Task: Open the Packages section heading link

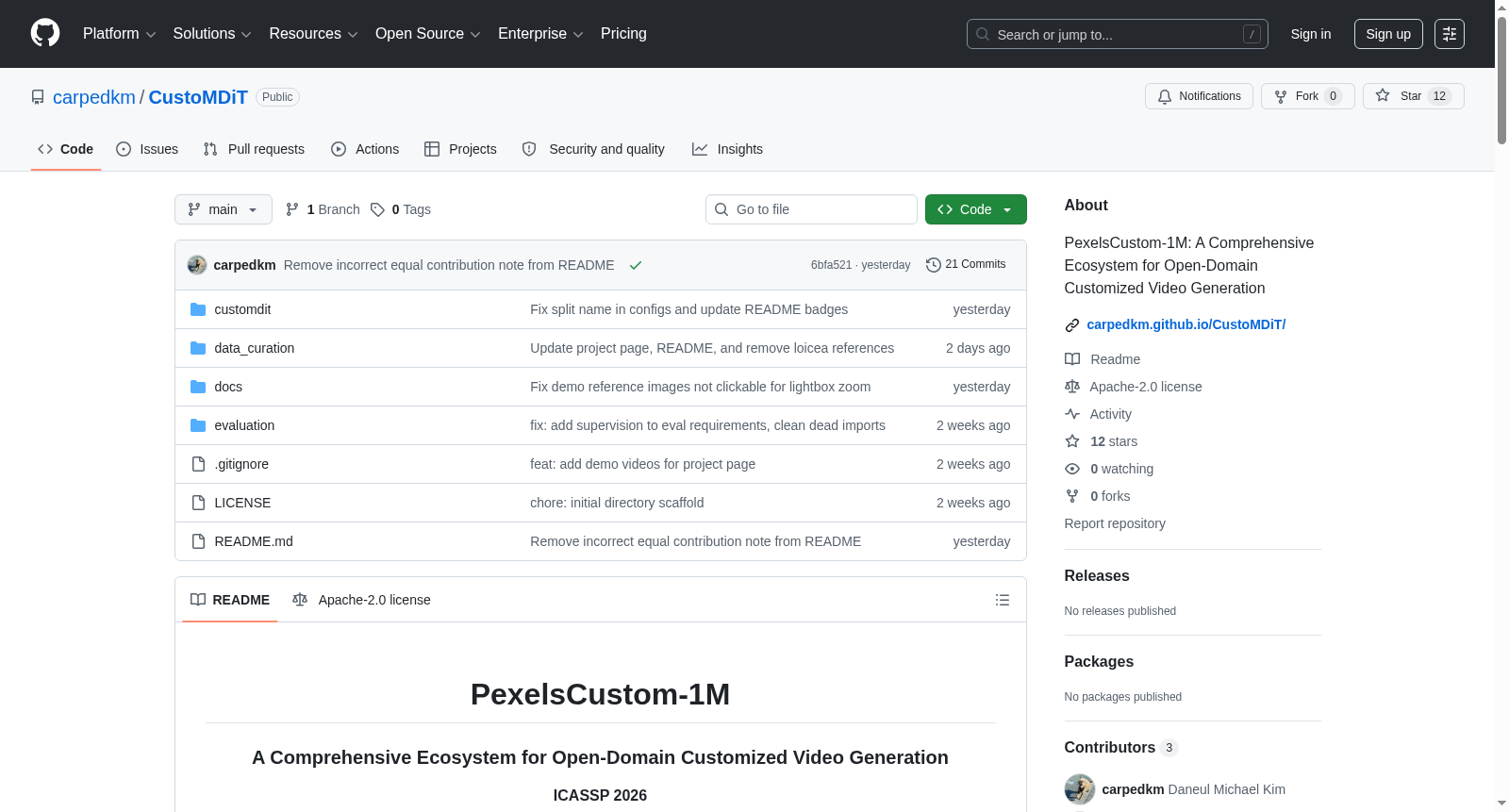Action: [1099, 662]
